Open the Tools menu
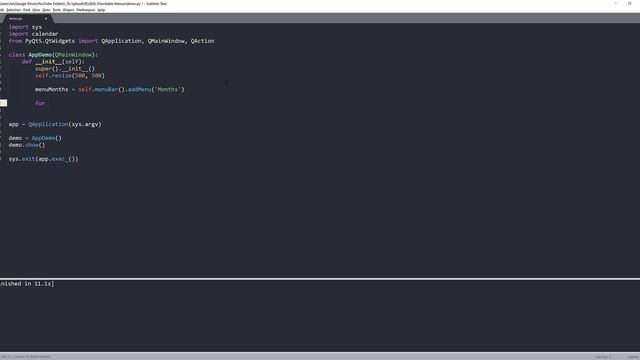The width and height of the screenshot is (640, 360). [57, 10]
